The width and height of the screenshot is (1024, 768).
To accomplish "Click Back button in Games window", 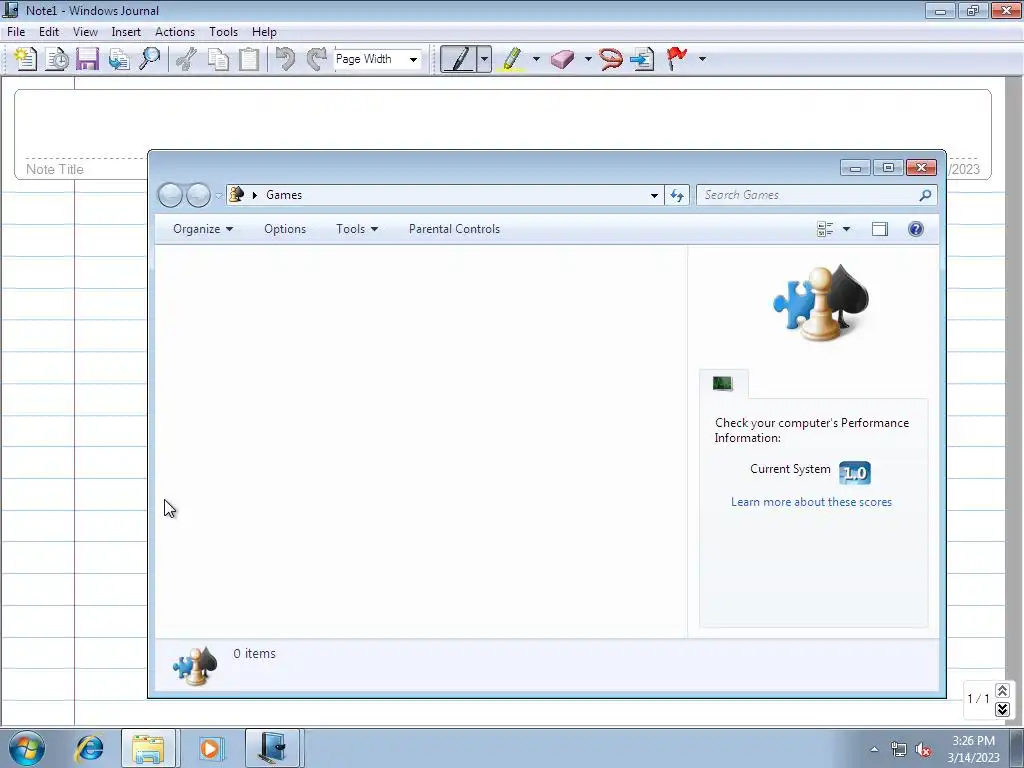I will point(170,195).
